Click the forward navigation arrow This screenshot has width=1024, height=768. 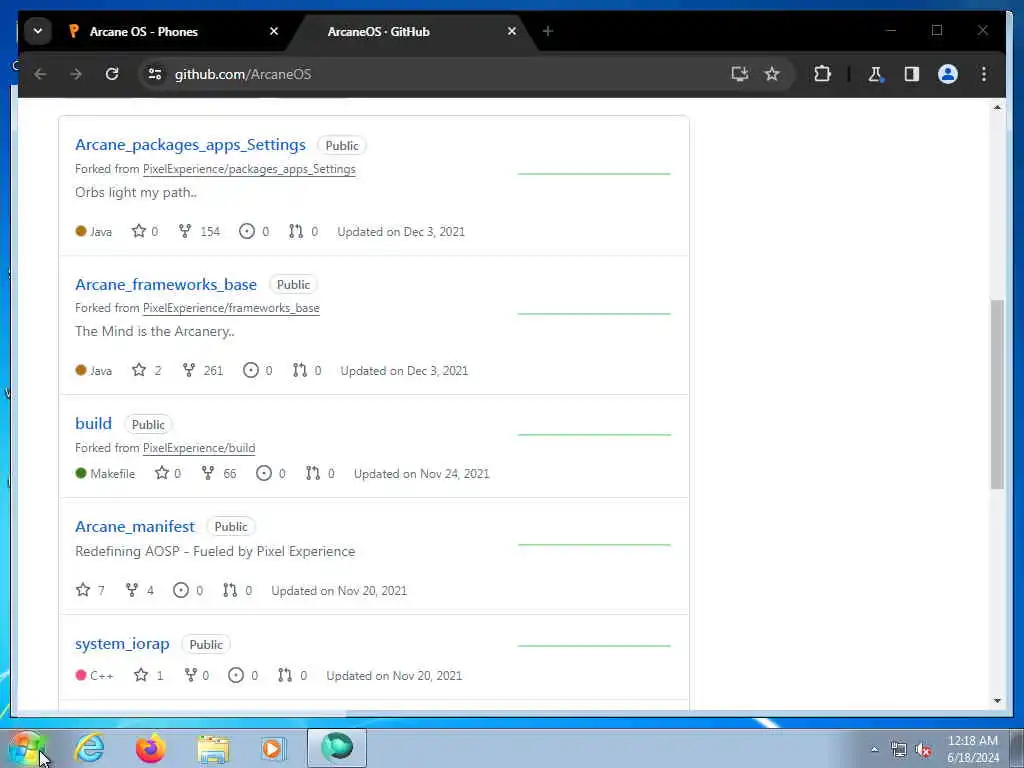coord(76,74)
